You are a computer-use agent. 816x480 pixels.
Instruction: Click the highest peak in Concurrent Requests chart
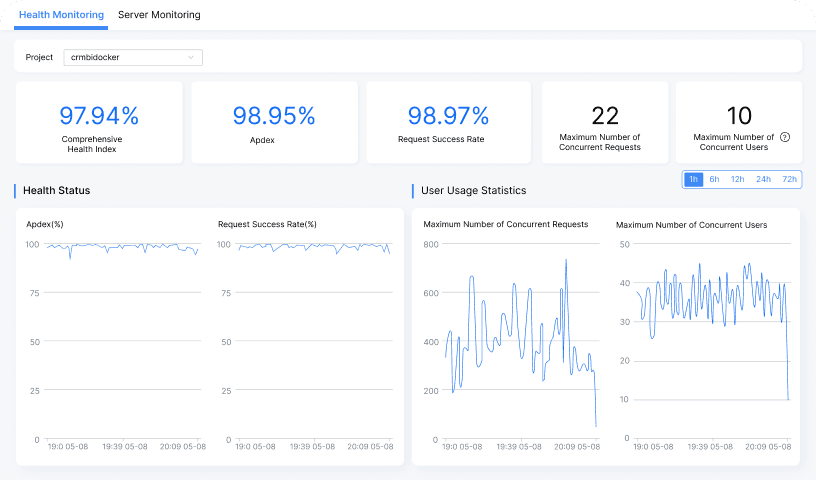tap(566, 260)
